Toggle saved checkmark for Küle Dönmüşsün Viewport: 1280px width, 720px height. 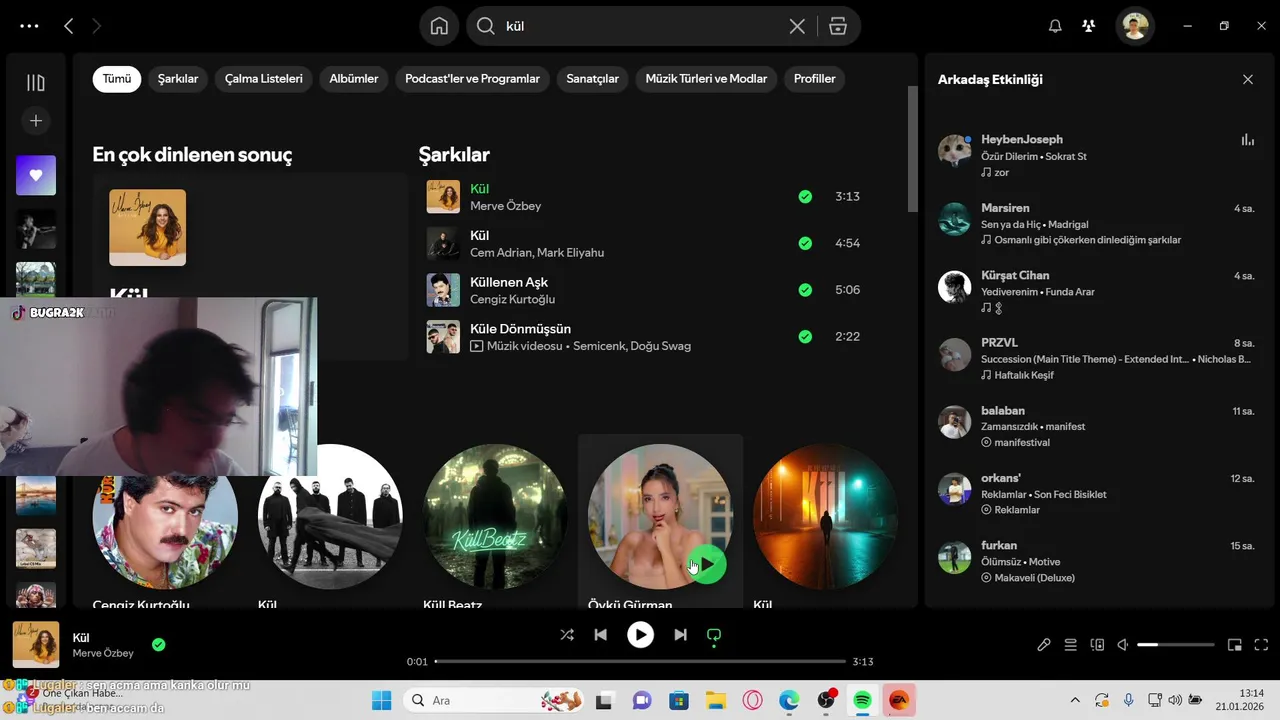coord(805,337)
